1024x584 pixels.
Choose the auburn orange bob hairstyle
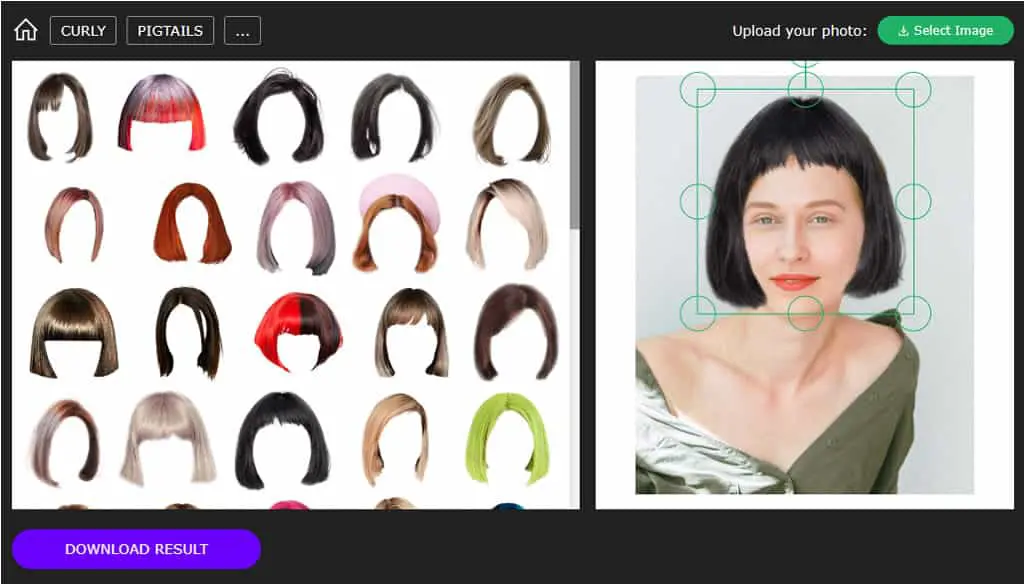click(192, 223)
